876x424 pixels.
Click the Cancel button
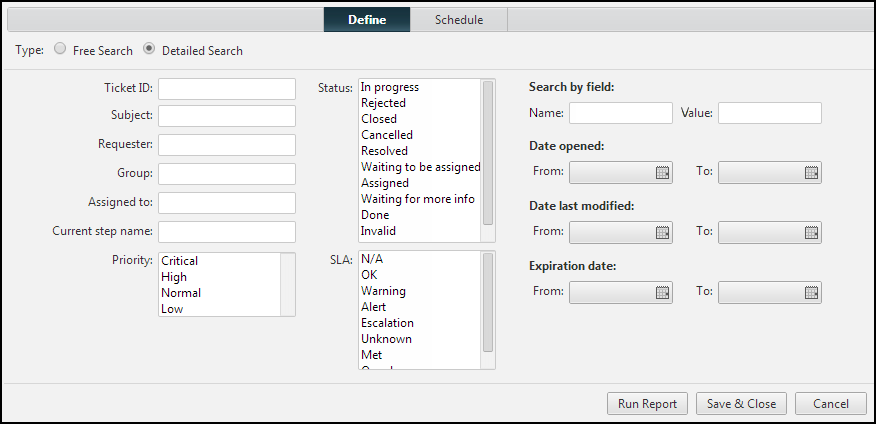[830, 404]
